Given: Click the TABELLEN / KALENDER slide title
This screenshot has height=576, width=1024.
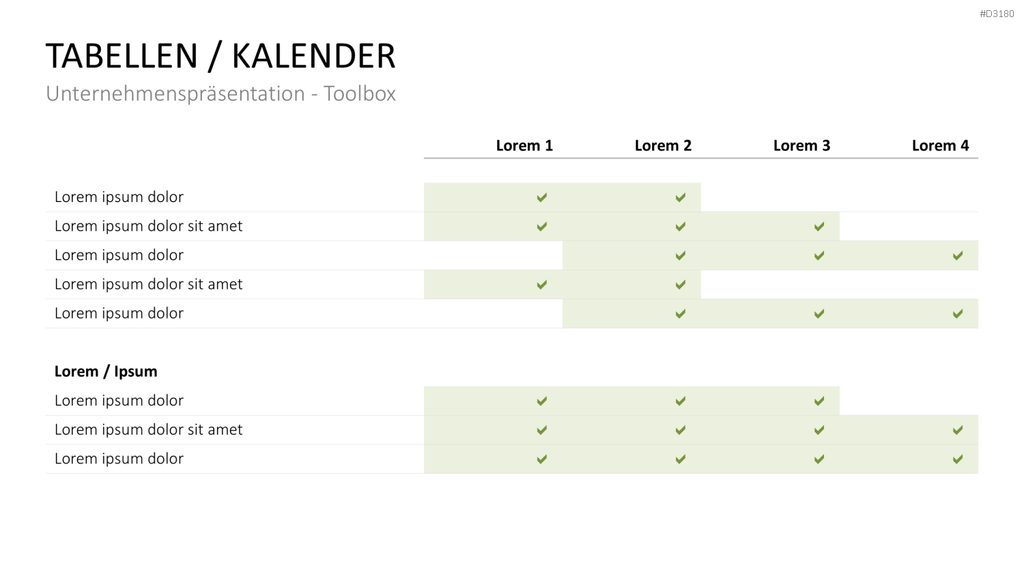Looking at the screenshot, I should pyautogui.click(x=221, y=56).
